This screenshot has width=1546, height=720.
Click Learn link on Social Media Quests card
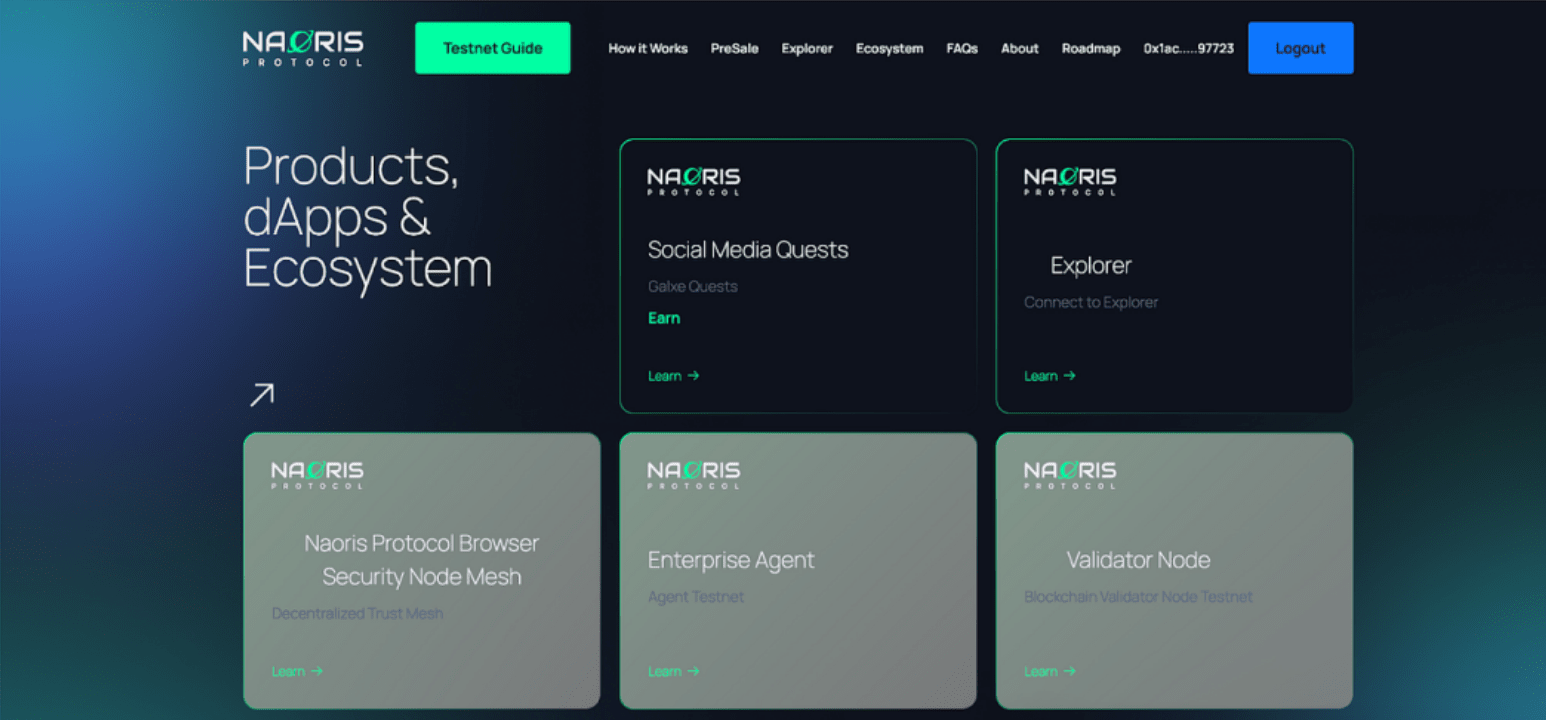coord(674,376)
